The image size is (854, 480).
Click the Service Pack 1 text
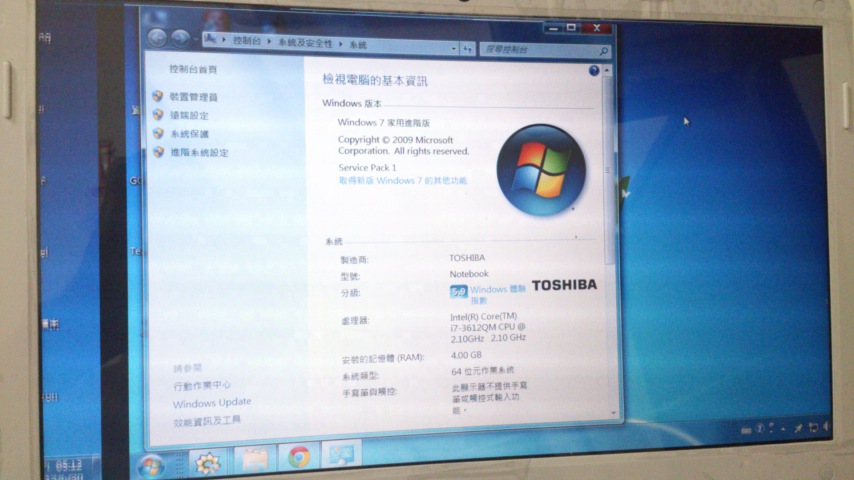tap(367, 167)
